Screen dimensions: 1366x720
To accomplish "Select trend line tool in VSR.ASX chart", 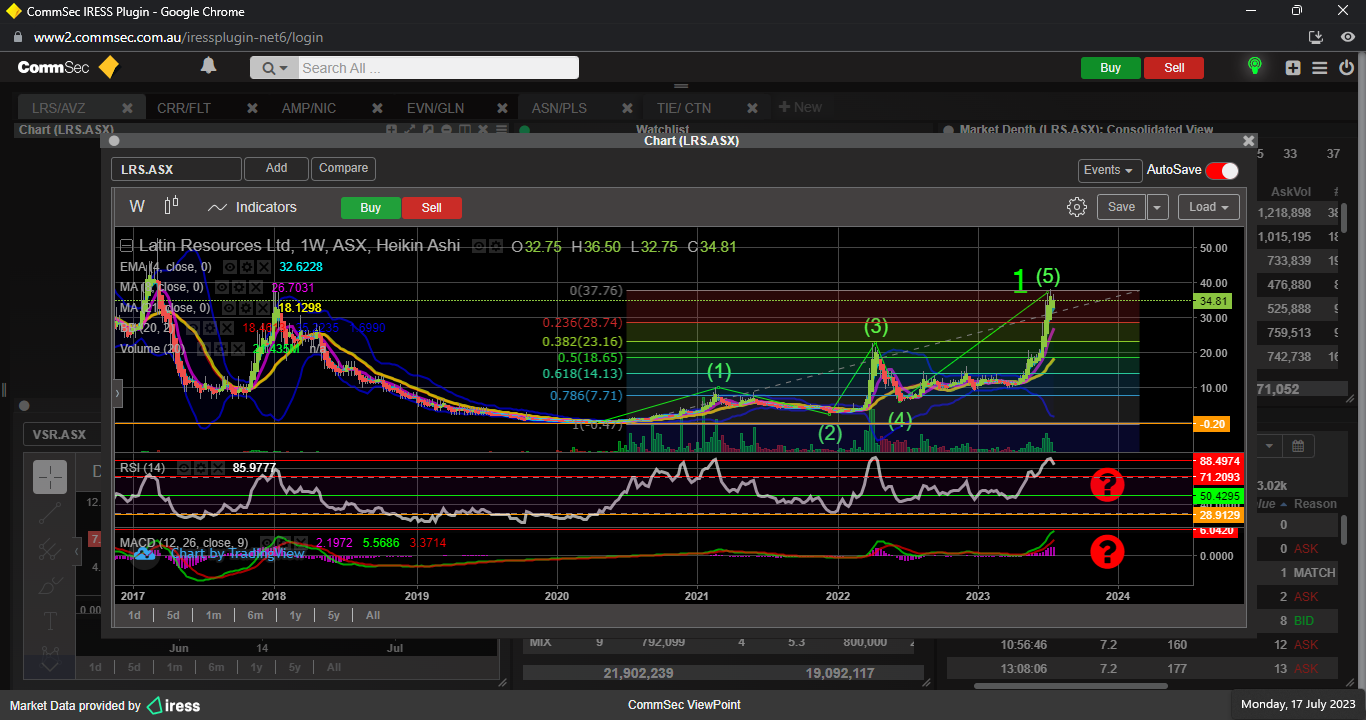I will [50, 514].
